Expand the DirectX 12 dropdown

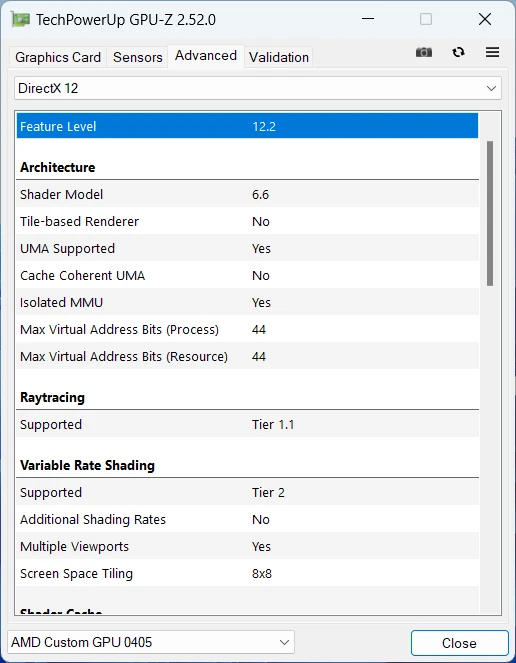(x=258, y=88)
